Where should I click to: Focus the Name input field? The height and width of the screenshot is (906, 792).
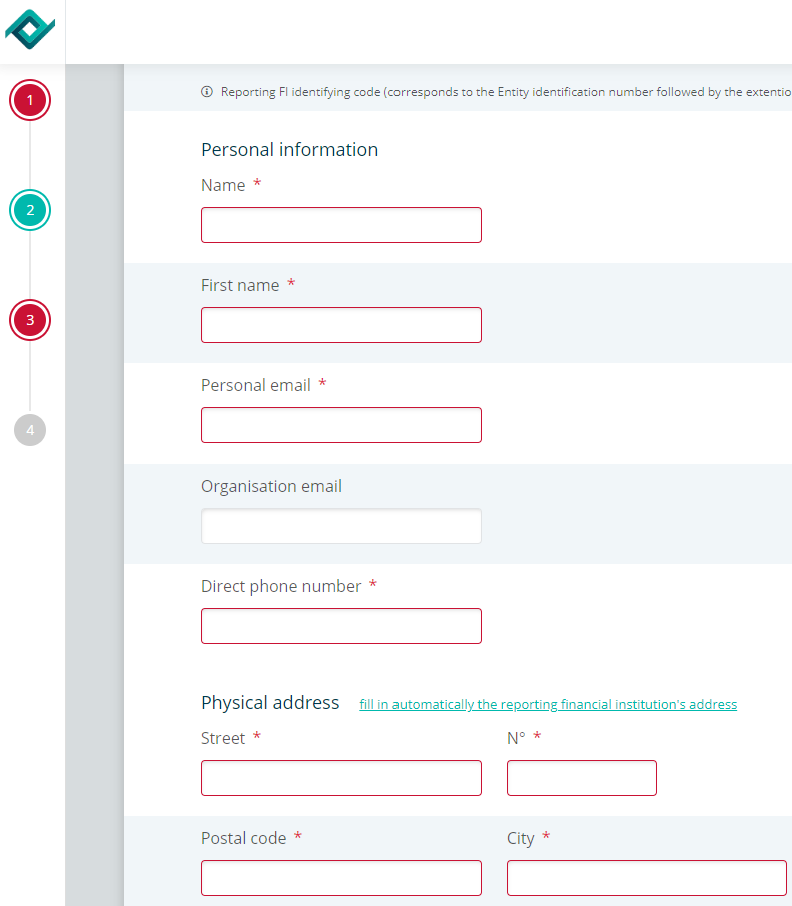[341, 225]
